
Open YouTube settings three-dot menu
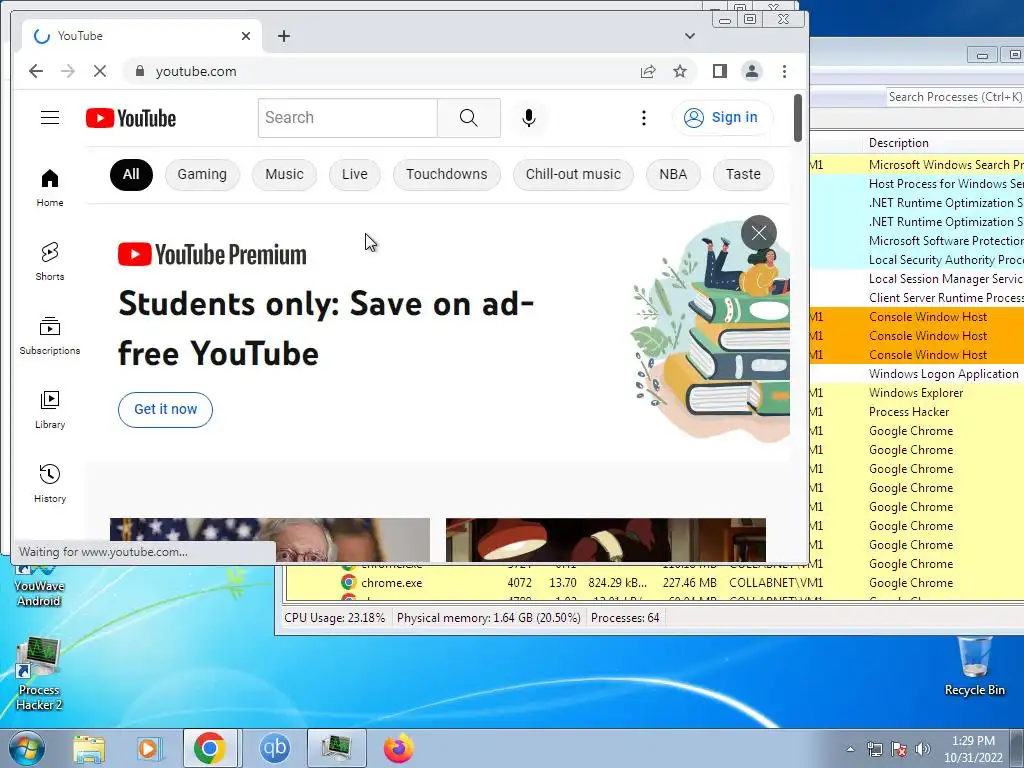[x=644, y=118]
